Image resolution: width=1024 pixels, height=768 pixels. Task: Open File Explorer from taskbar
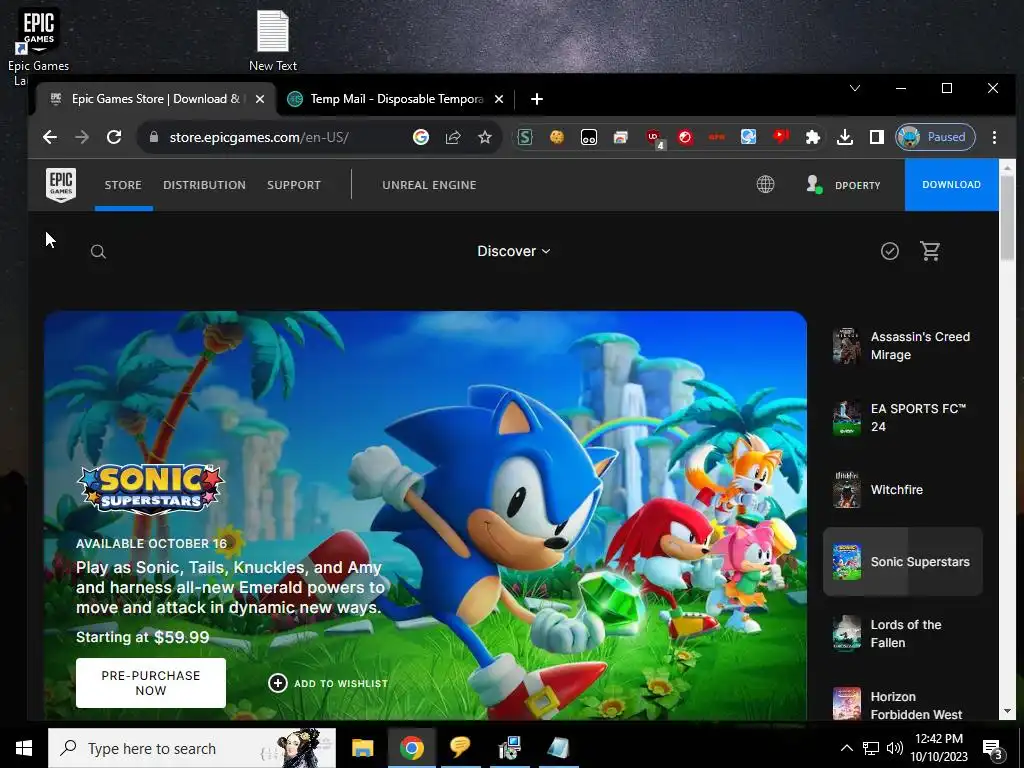click(x=362, y=748)
